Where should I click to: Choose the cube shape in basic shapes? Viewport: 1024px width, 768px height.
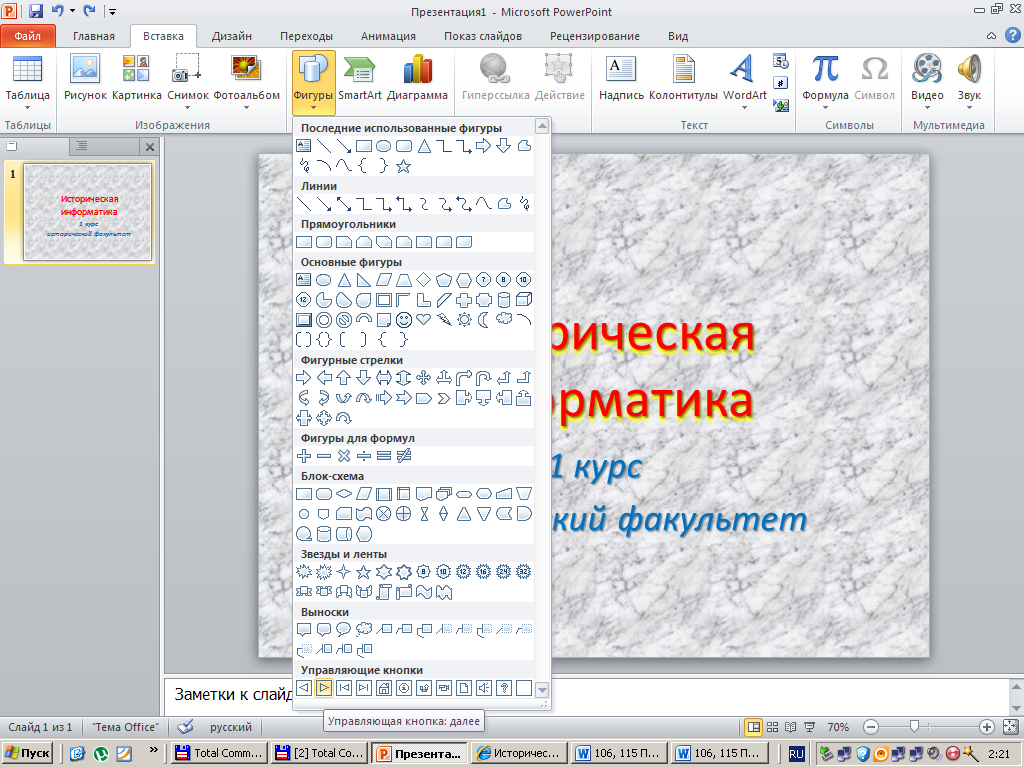[524, 300]
